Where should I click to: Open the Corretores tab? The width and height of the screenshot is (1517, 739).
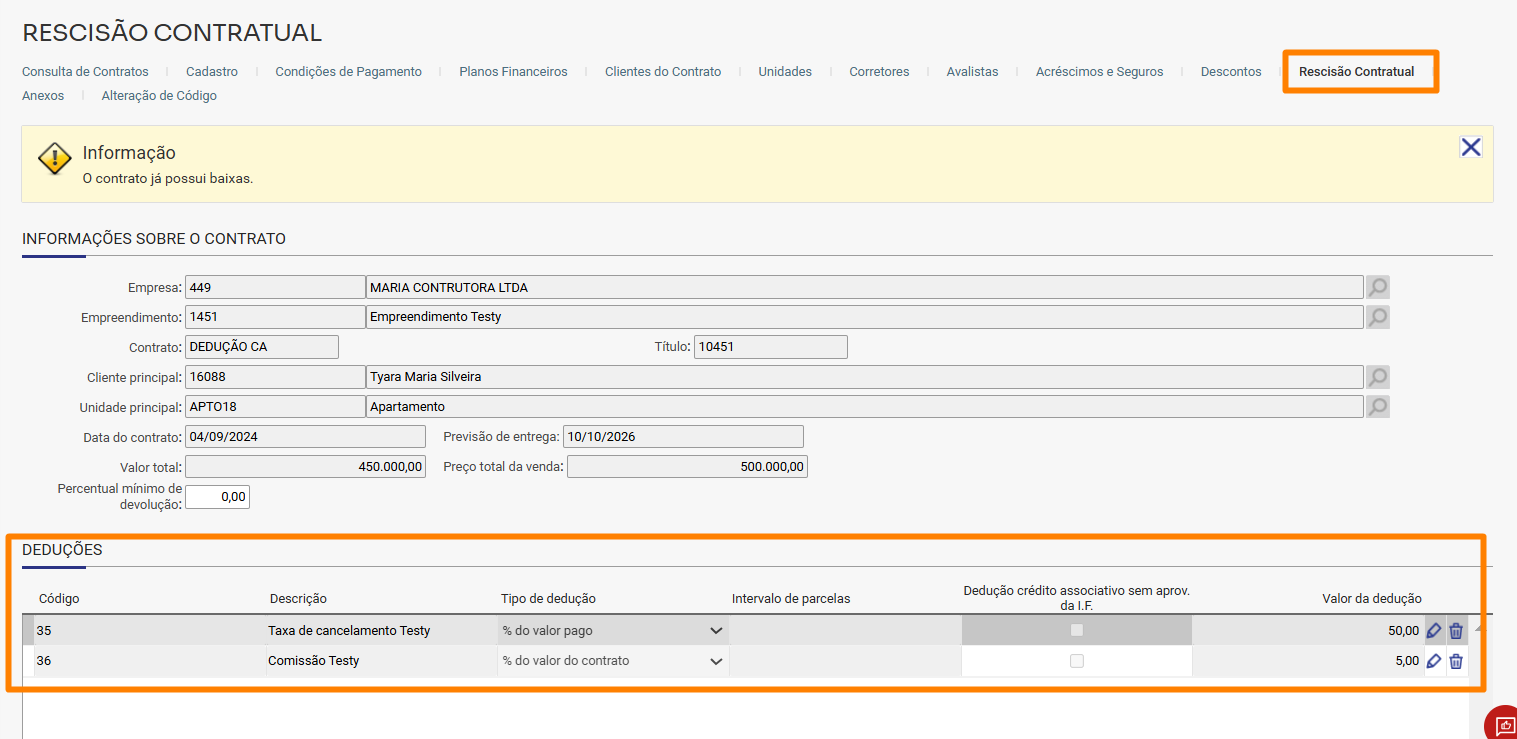click(x=879, y=72)
